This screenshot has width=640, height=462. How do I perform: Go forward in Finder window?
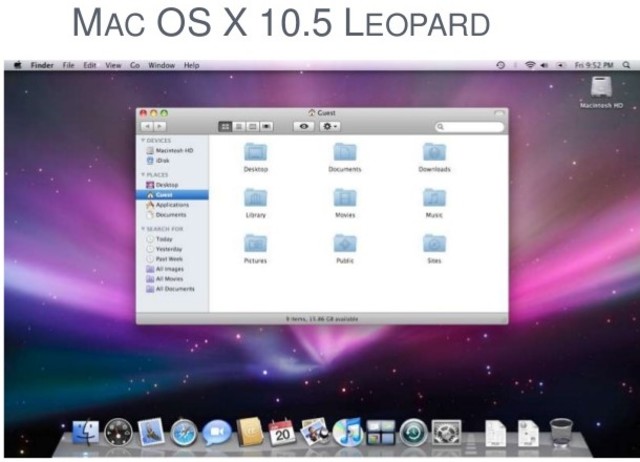pyautogui.click(x=160, y=127)
